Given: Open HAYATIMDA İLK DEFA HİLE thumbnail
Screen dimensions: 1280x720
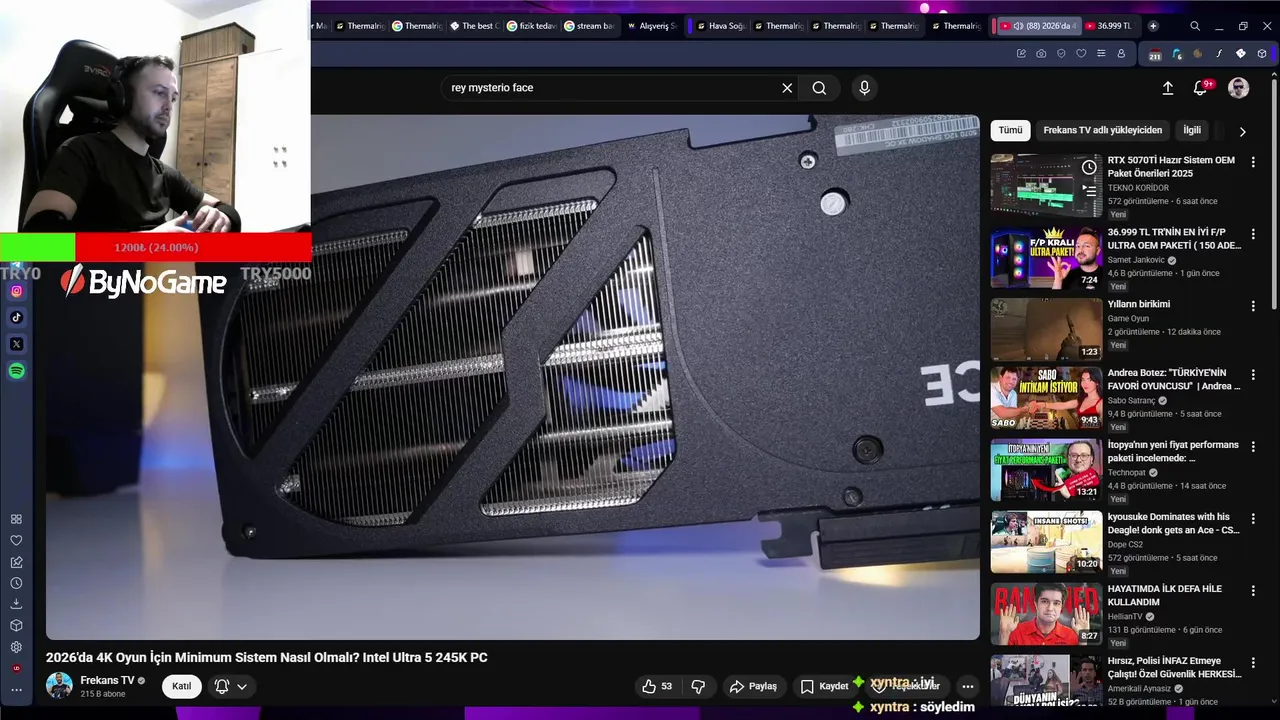Looking at the screenshot, I should 1046,614.
